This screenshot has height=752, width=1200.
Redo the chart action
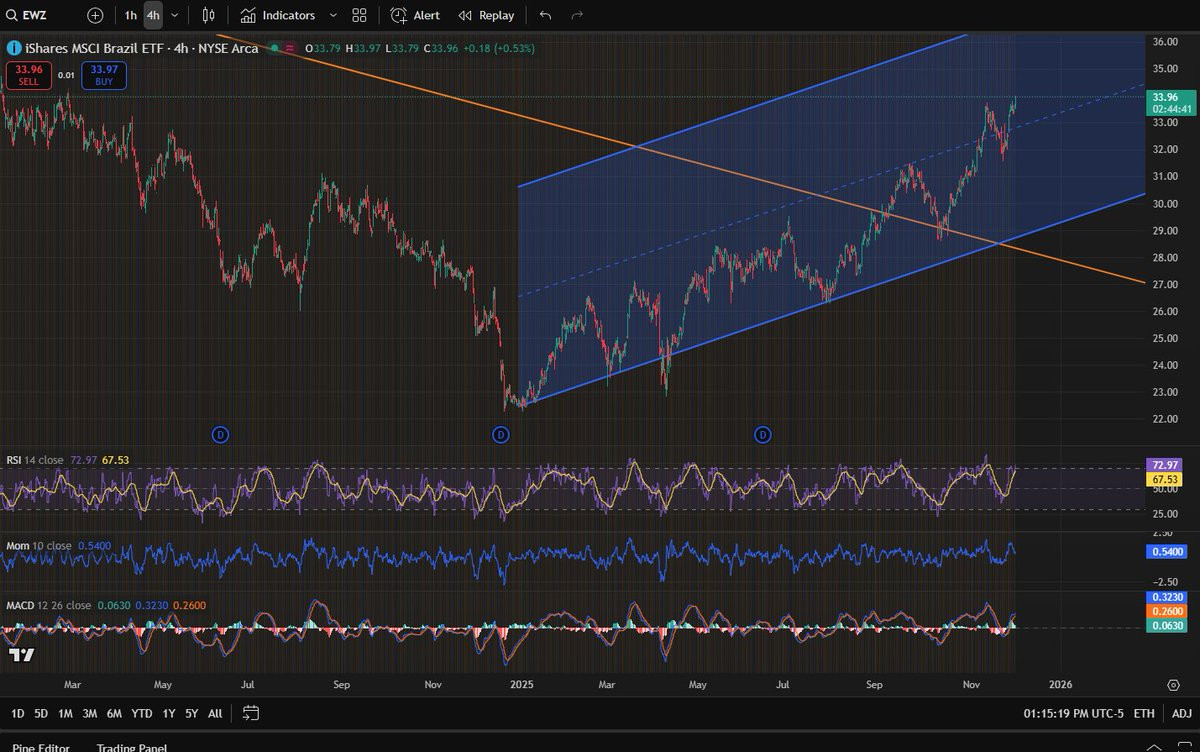[x=577, y=15]
